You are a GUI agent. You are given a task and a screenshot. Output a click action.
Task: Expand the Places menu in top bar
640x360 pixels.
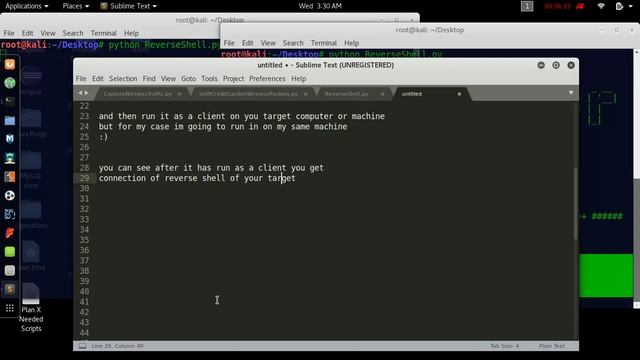[x=76, y=6]
